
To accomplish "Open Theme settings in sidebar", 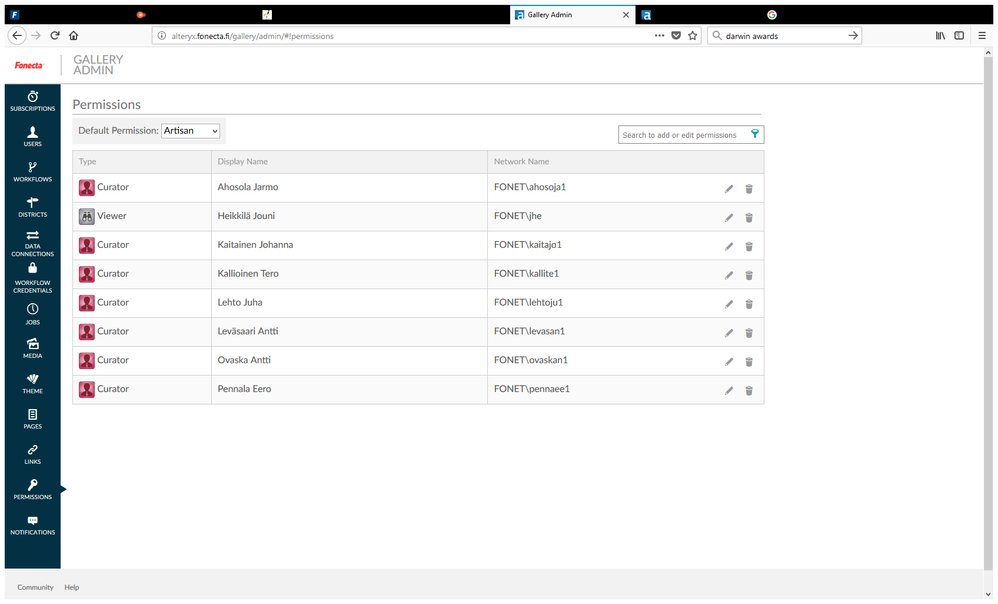I will click(x=32, y=384).
